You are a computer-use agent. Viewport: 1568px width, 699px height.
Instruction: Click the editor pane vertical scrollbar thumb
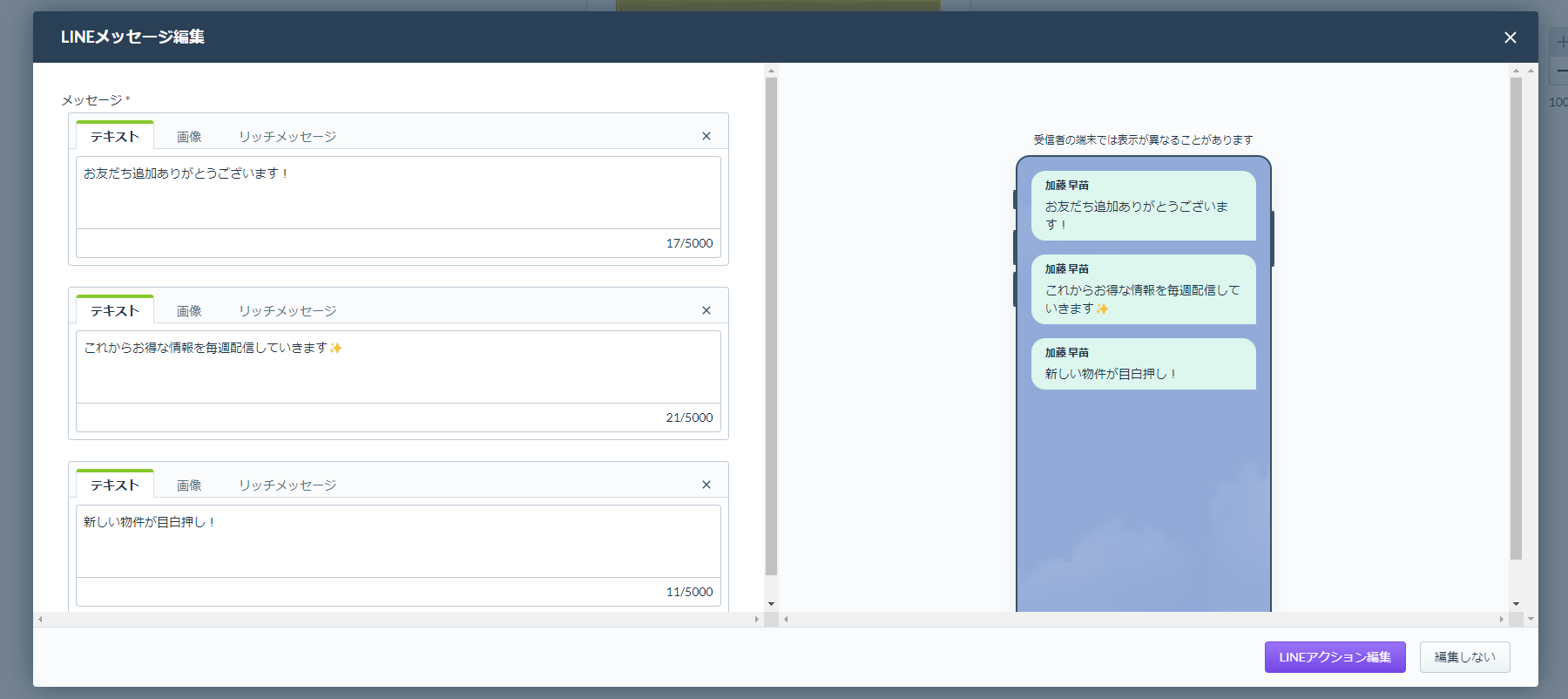coord(771,327)
